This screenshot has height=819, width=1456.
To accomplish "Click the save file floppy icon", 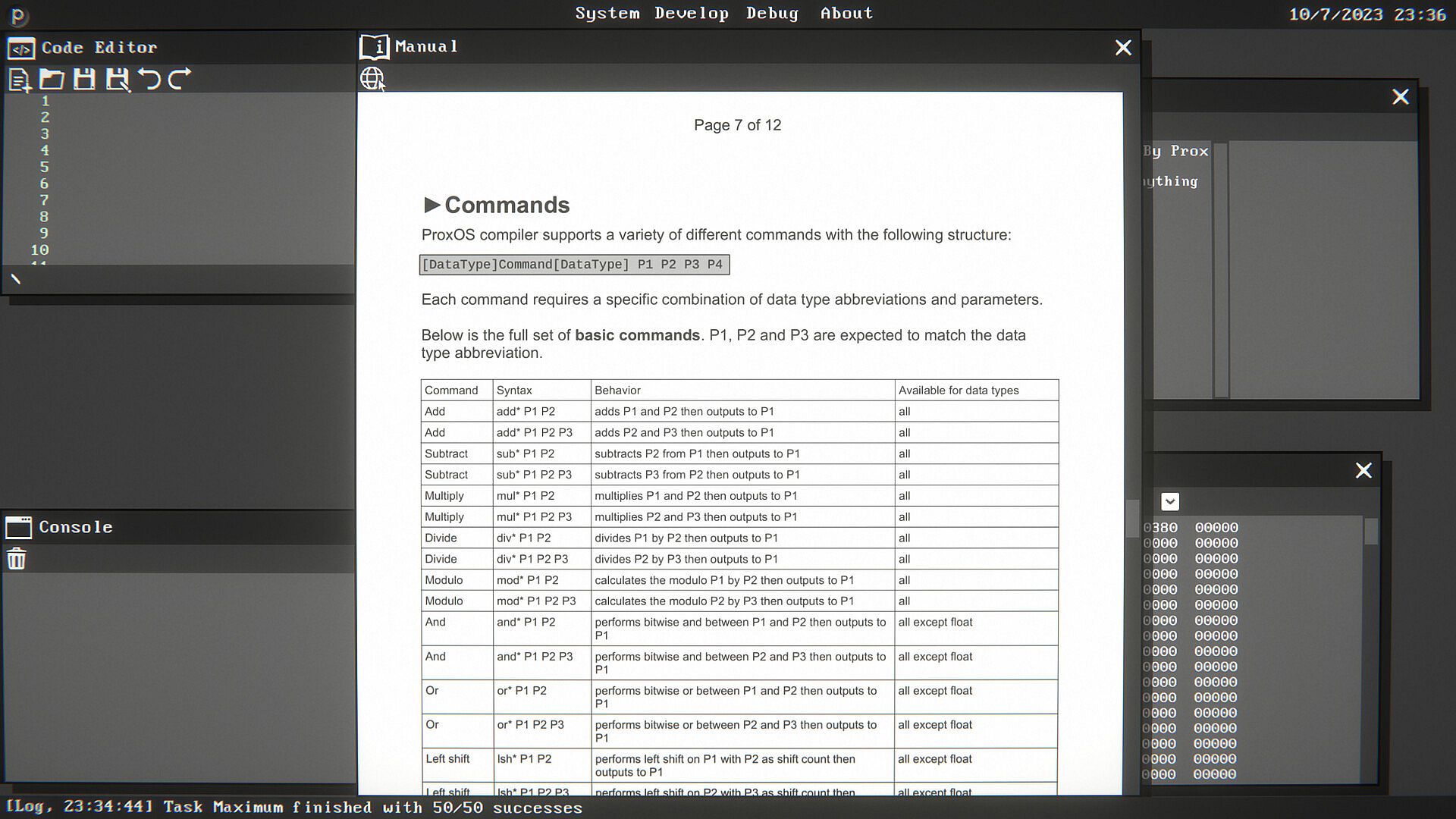I will (84, 79).
